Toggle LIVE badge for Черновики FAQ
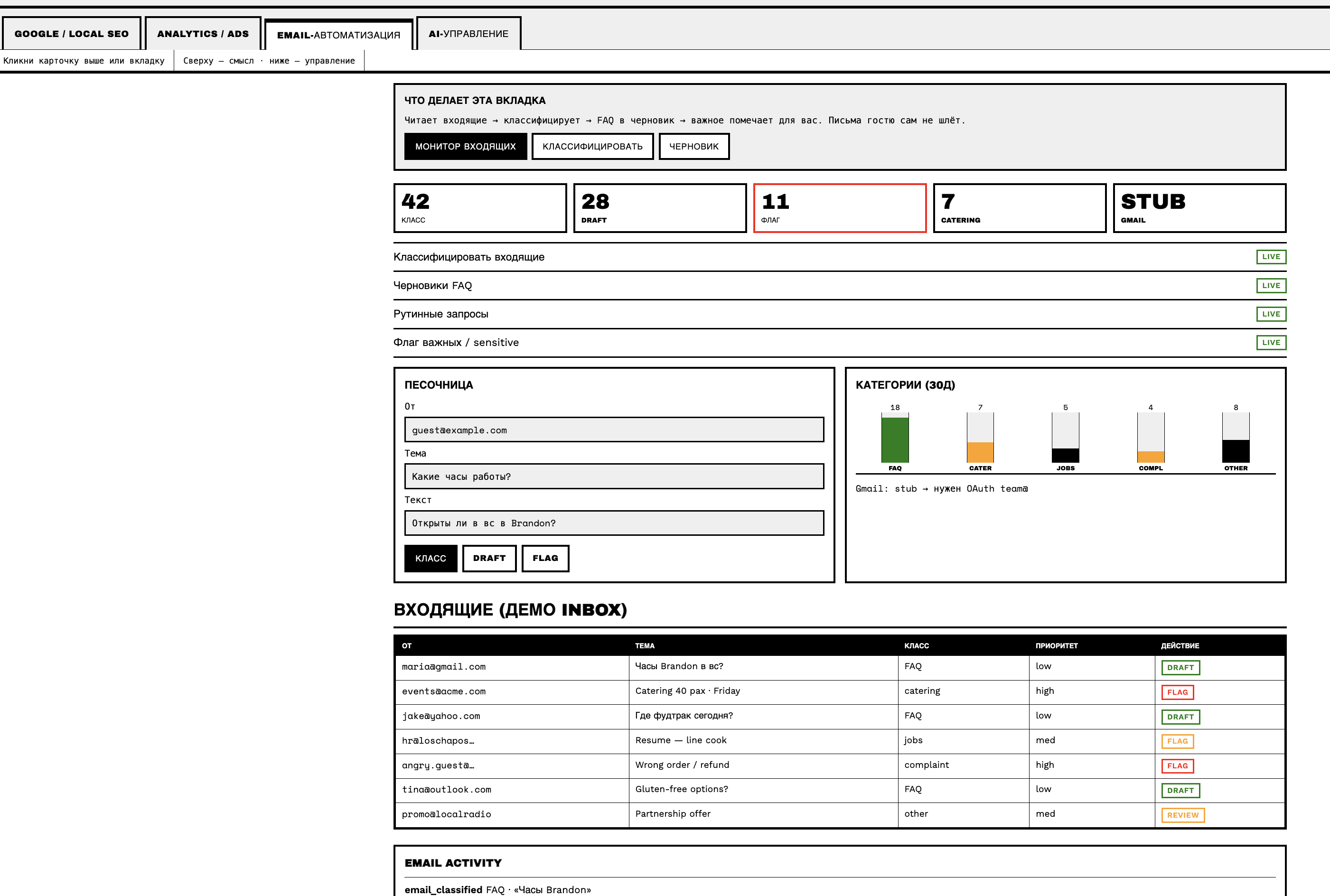Screen dimensions: 1330x896 tap(1271, 285)
